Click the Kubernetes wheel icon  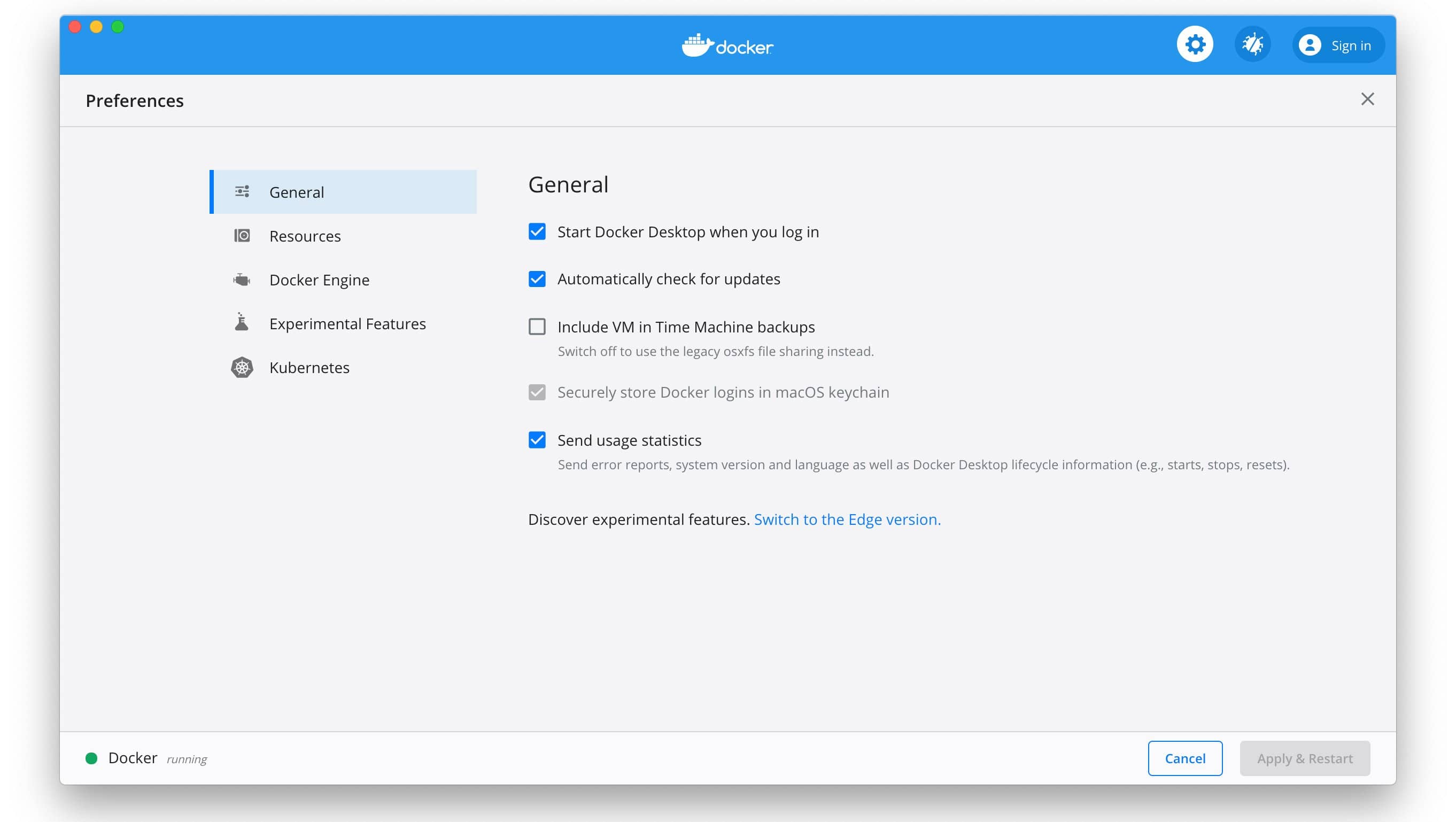242,368
